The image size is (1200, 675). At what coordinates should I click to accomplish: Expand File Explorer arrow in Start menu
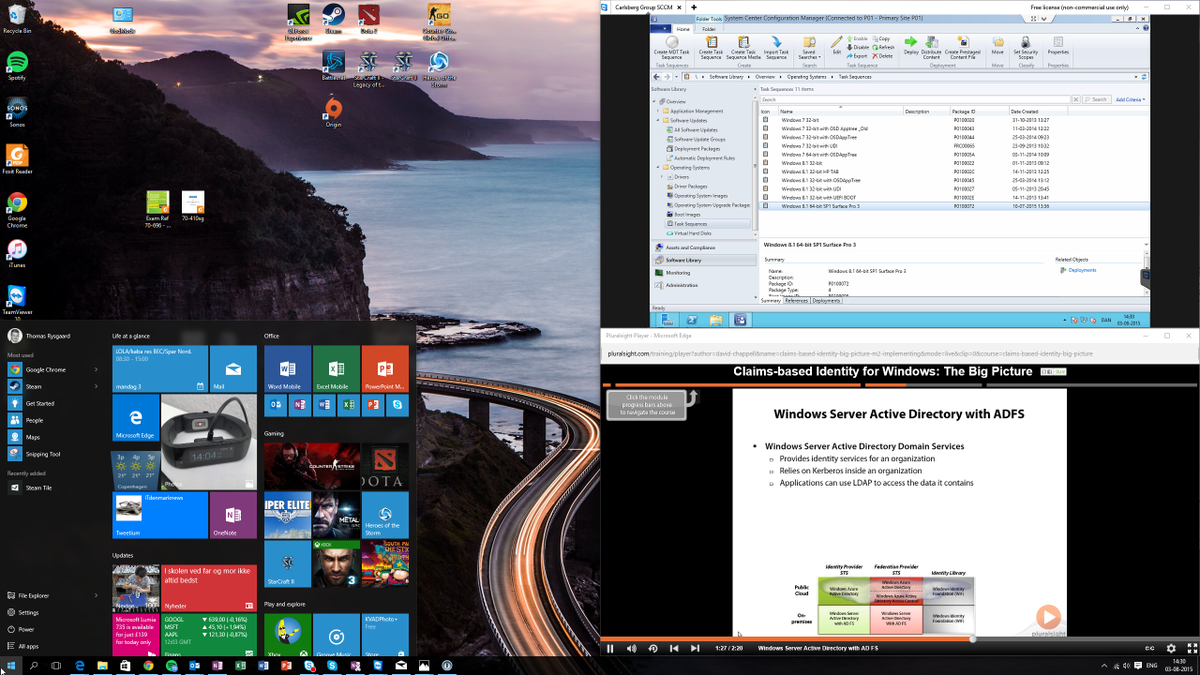tap(97, 595)
